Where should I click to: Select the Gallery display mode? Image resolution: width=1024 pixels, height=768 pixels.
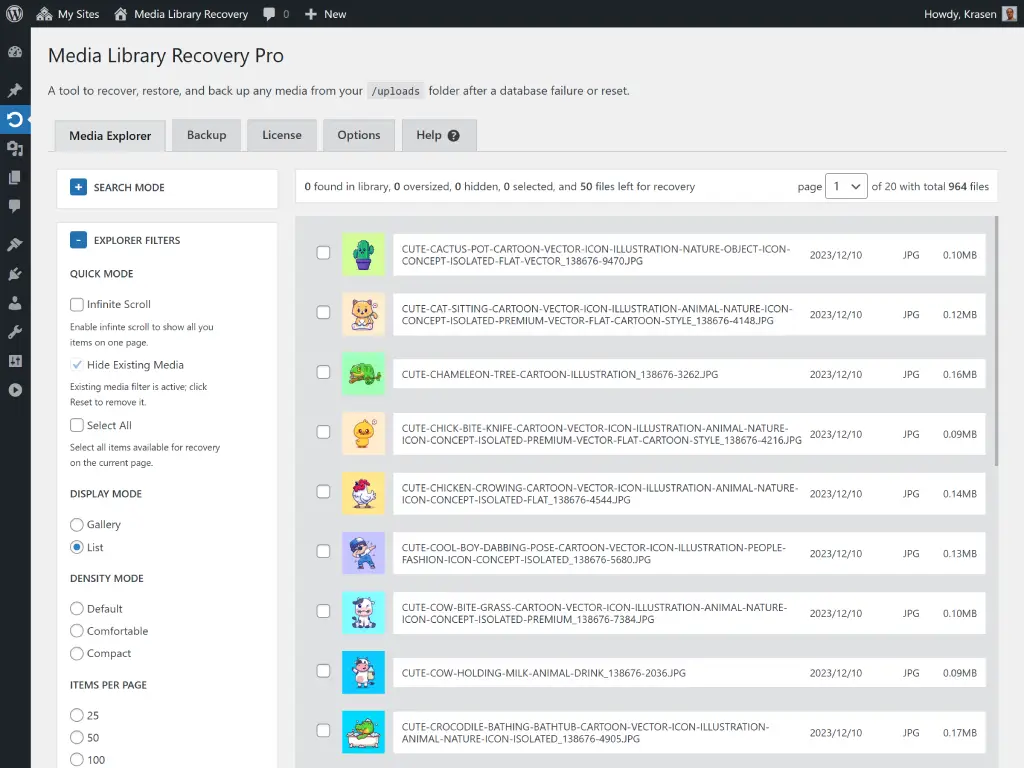click(x=77, y=524)
